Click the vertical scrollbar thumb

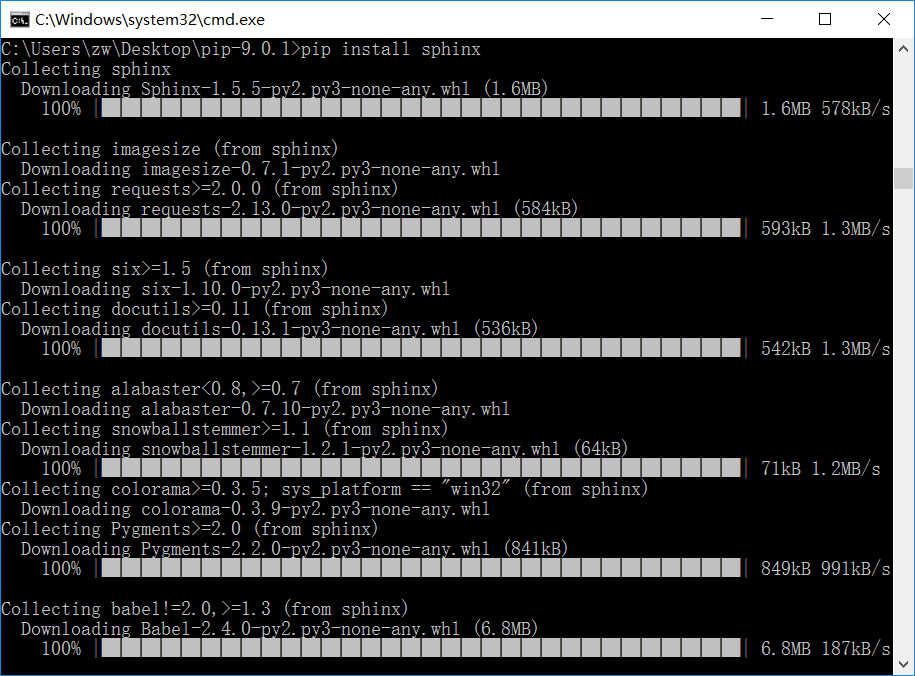903,178
